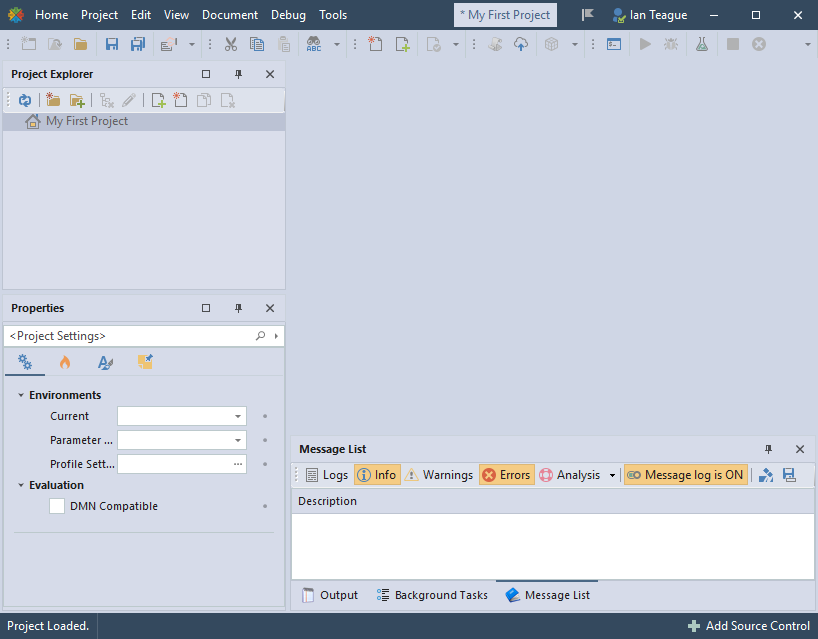The width and height of the screenshot is (818, 639).
Task: Toggle Message log is ON button
Action: click(685, 475)
